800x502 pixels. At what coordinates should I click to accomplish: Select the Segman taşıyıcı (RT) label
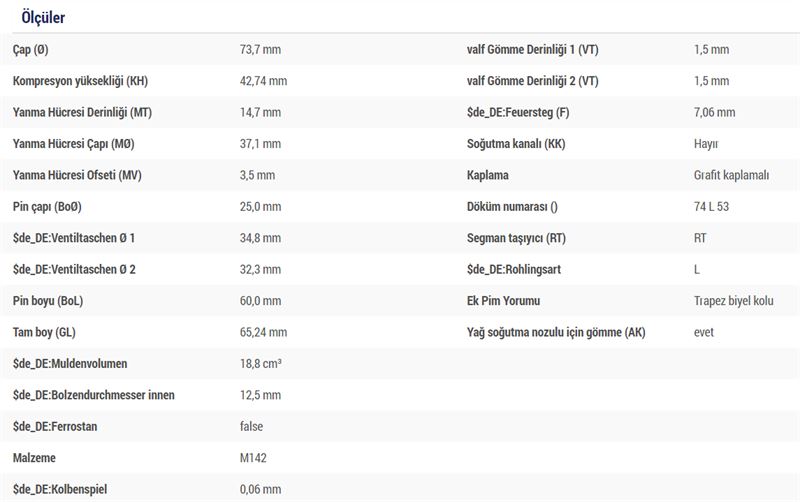516,238
